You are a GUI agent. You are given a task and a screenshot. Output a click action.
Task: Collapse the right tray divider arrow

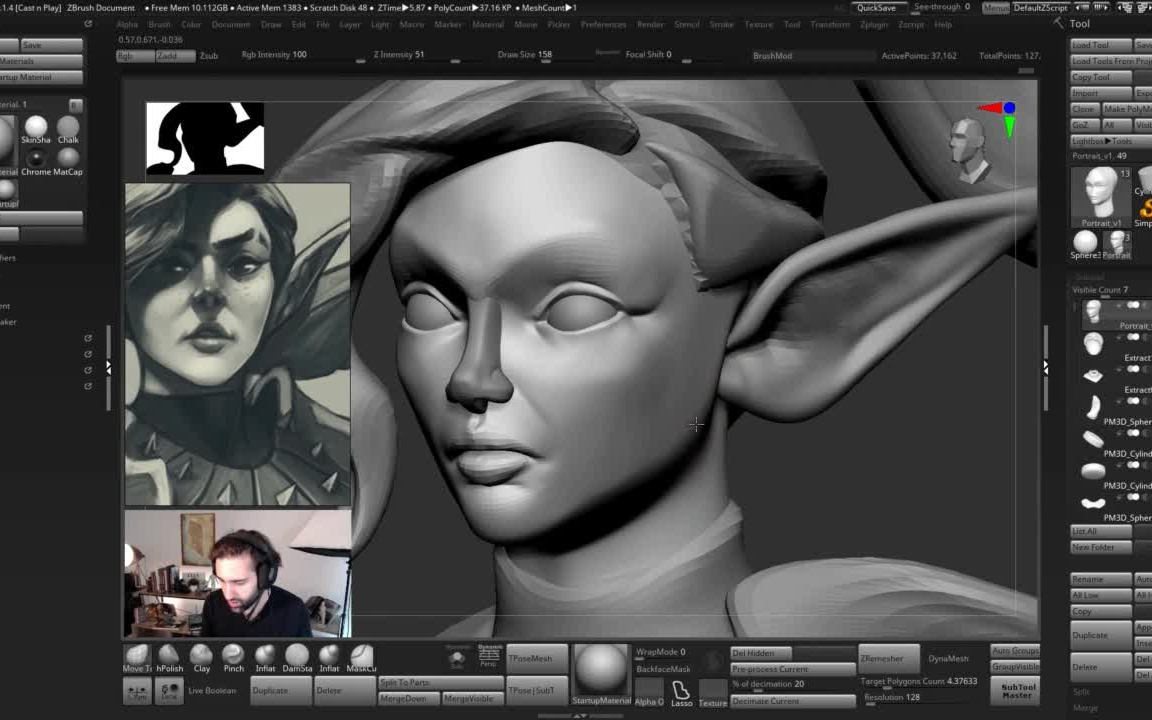1045,367
